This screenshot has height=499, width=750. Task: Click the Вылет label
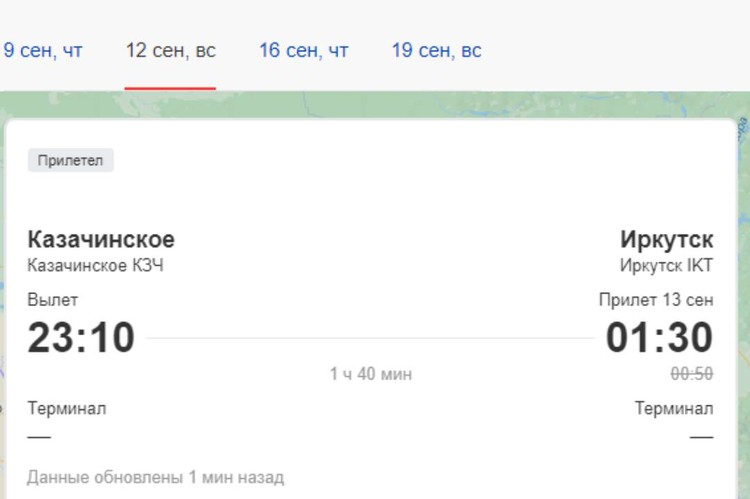(52, 300)
